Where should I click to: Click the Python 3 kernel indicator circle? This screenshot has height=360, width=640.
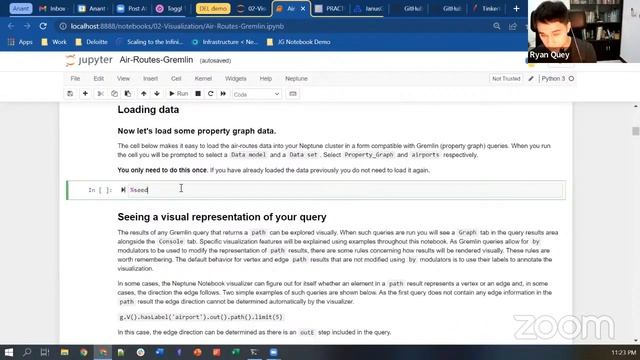tap(571, 78)
